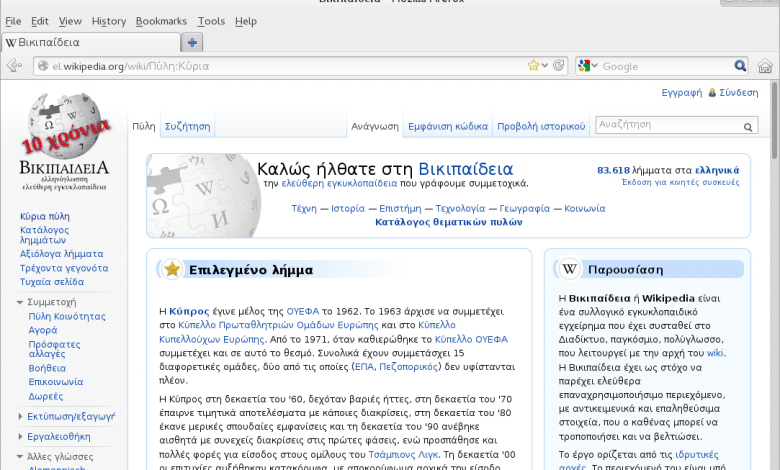
Task: Click the ελεύθερη εγκυκλοπαίδεια link
Action: [x=339, y=183]
